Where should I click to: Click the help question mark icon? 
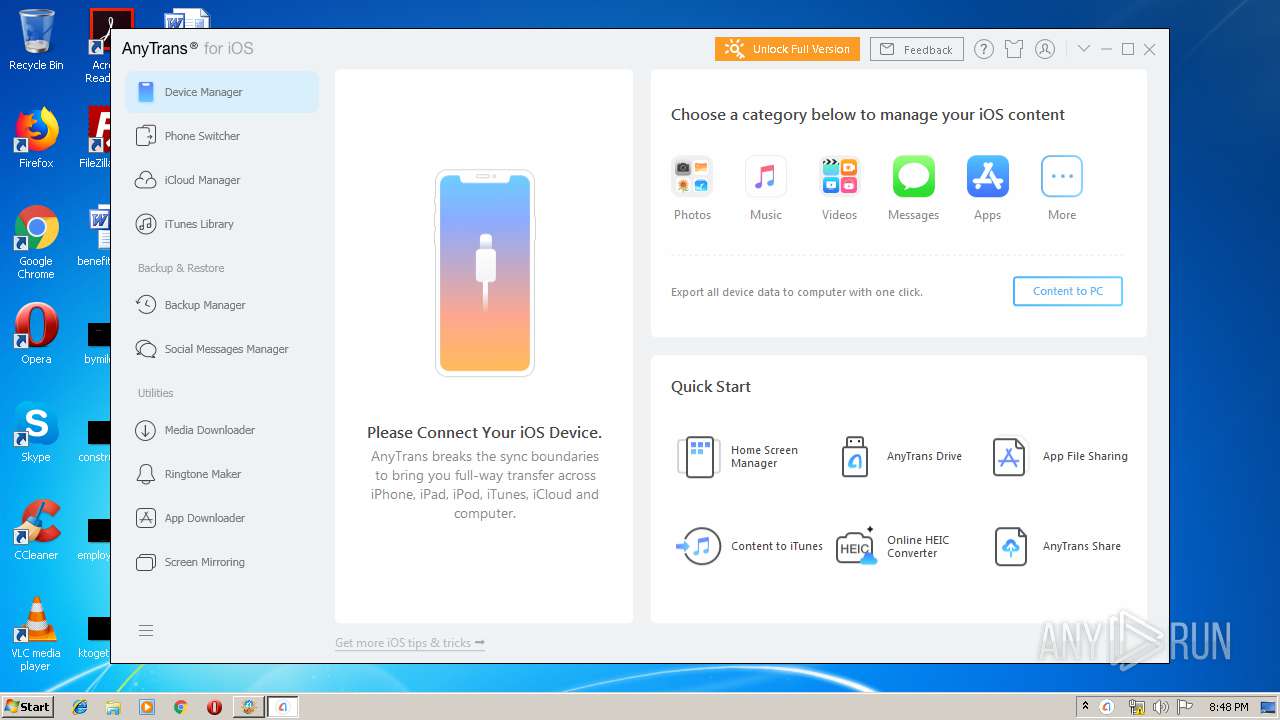click(984, 49)
